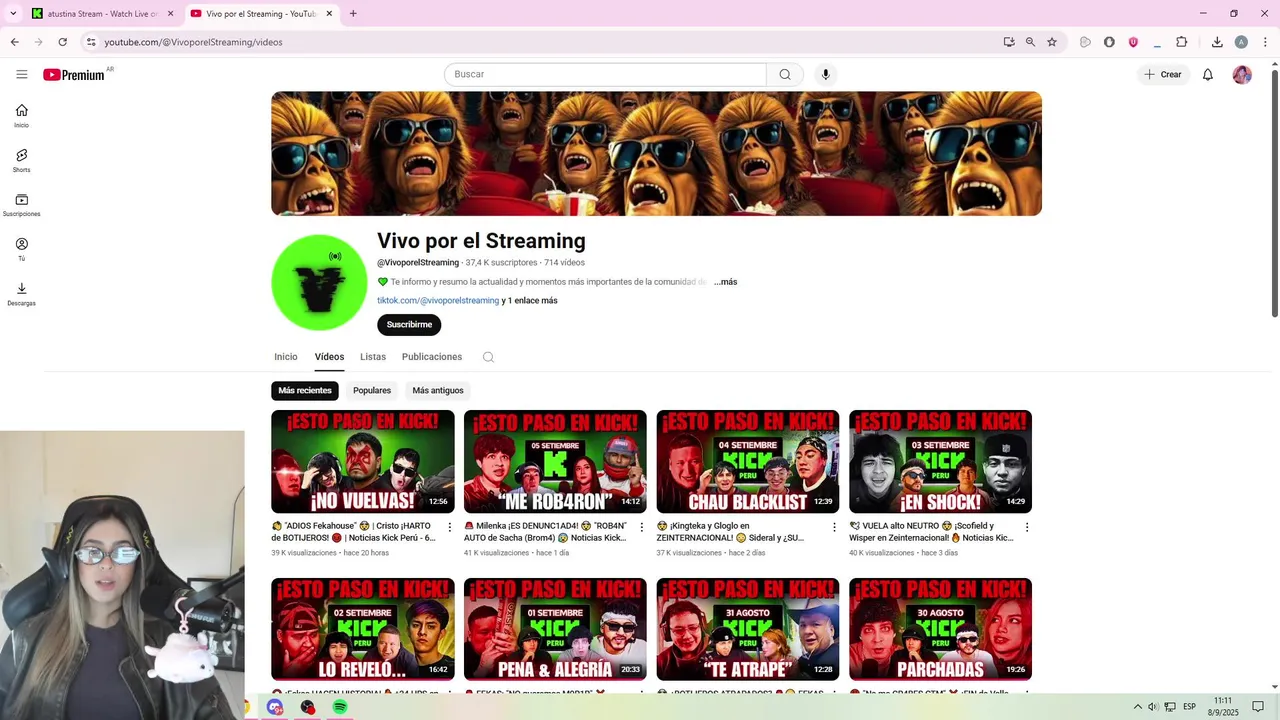Screen dimensions: 1280x720
Task: Open the Chrome three-dot menu
Action: [x=1265, y=42]
